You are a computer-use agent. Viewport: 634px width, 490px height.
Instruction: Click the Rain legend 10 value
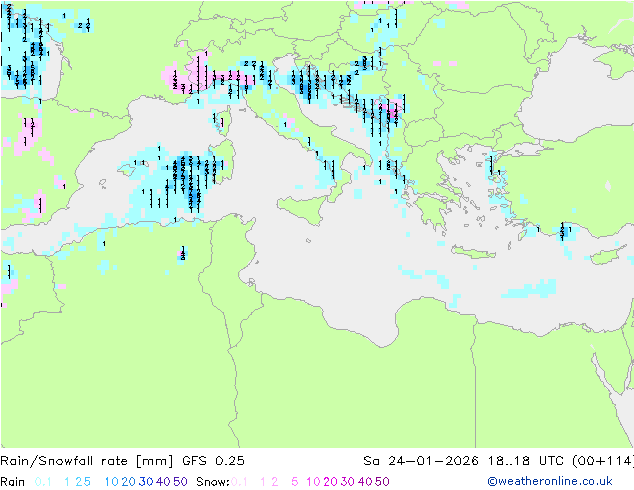click(112, 482)
